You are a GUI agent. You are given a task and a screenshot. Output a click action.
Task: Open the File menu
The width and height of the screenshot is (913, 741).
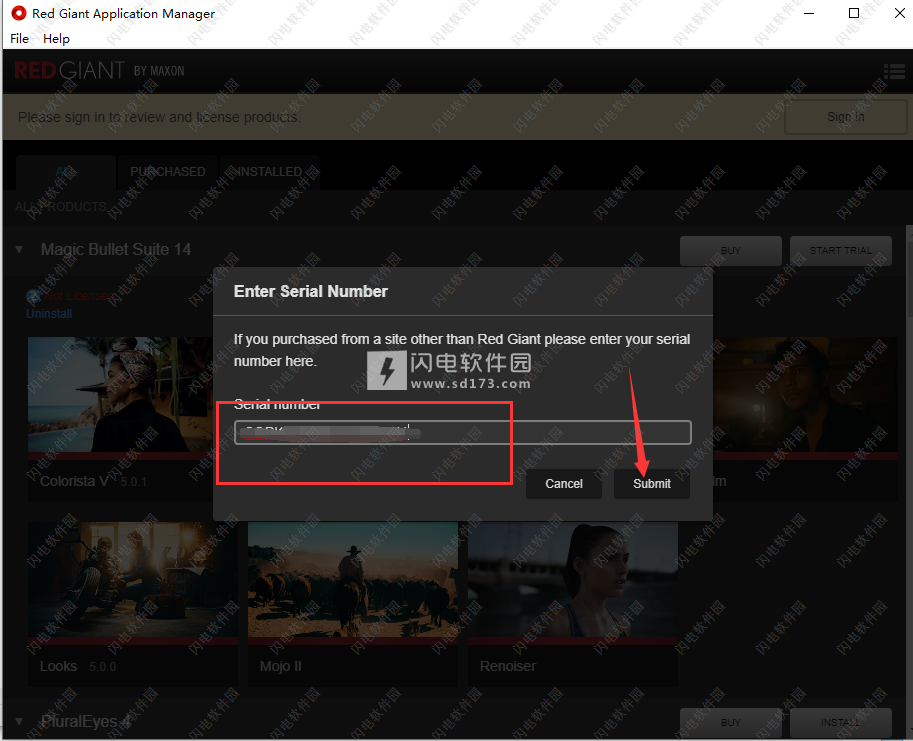pyautogui.click(x=19, y=38)
